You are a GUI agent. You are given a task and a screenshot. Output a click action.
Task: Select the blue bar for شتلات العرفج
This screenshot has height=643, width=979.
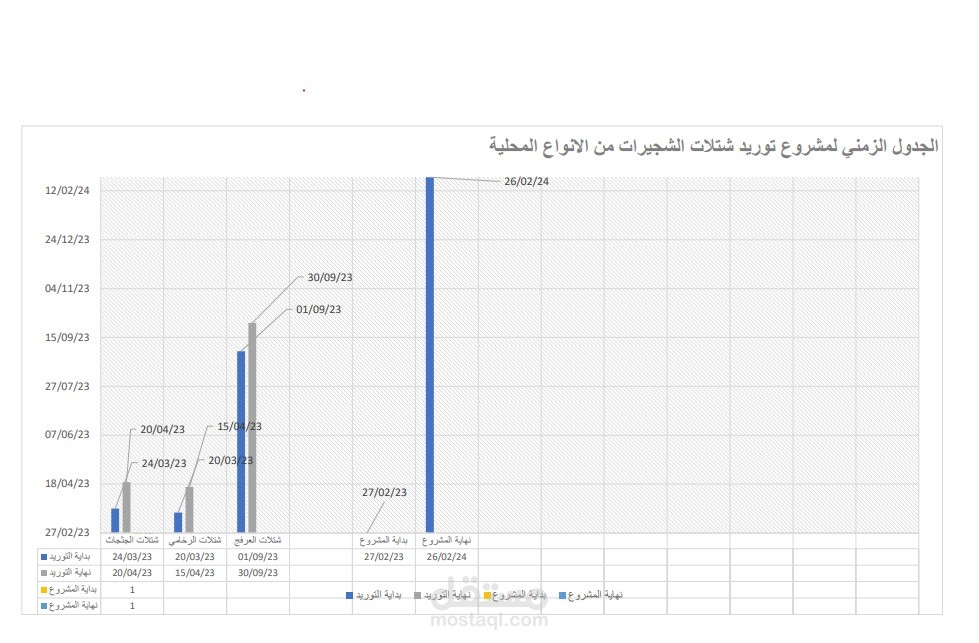[x=241, y=441]
